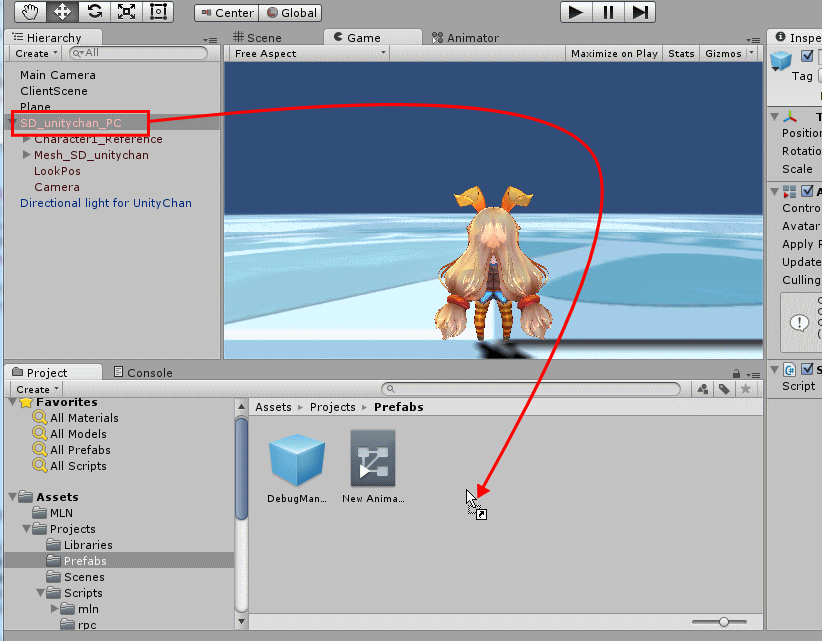Toggle Maximize on Play

coord(614,53)
